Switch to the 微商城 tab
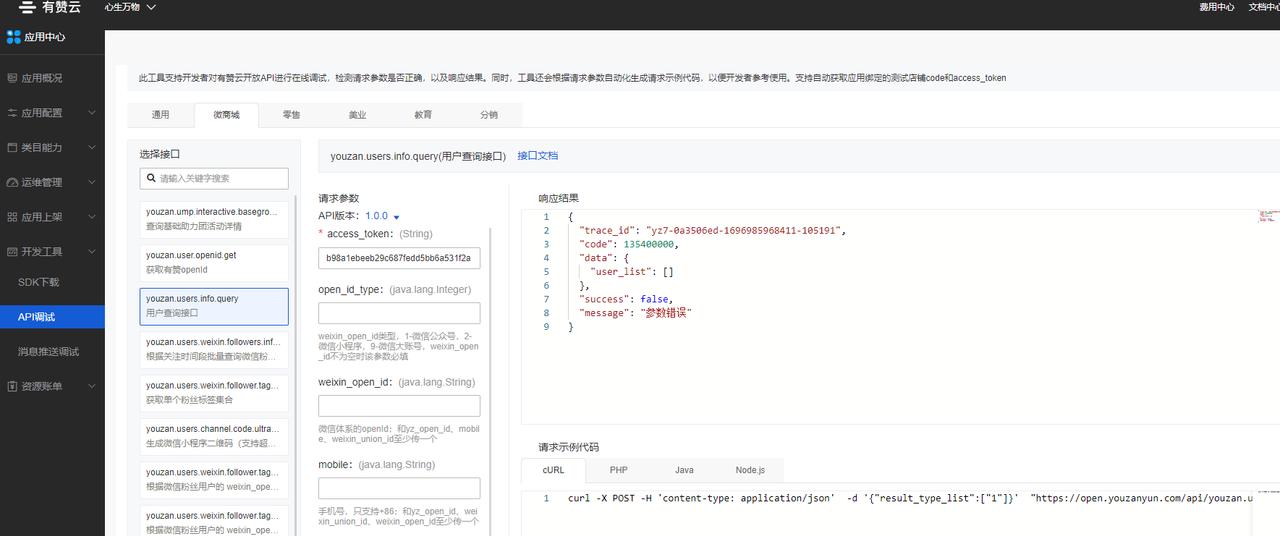 coord(226,115)
